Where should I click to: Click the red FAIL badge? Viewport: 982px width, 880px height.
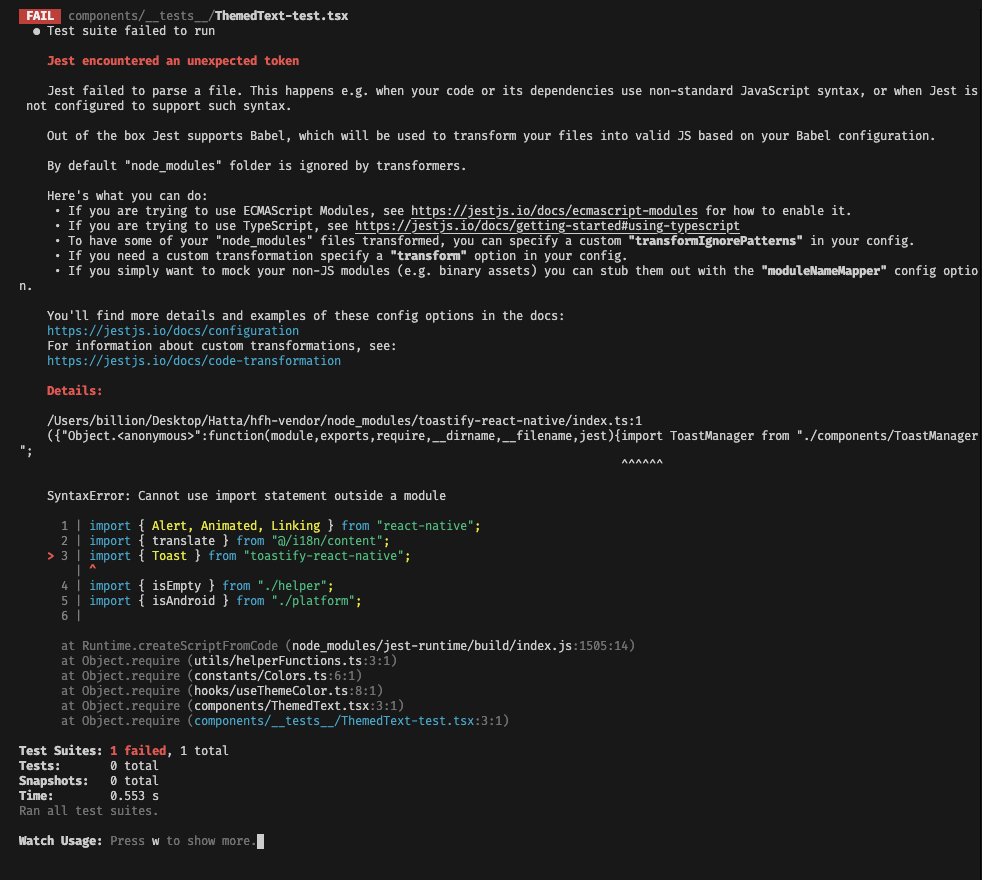(39, 16)
